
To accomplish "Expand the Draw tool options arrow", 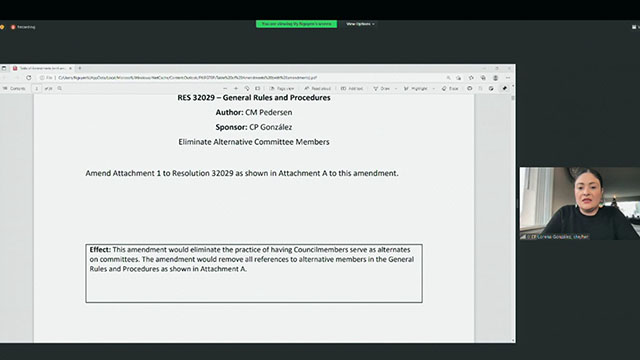I will pyautogui.click(x=396, y=89).
